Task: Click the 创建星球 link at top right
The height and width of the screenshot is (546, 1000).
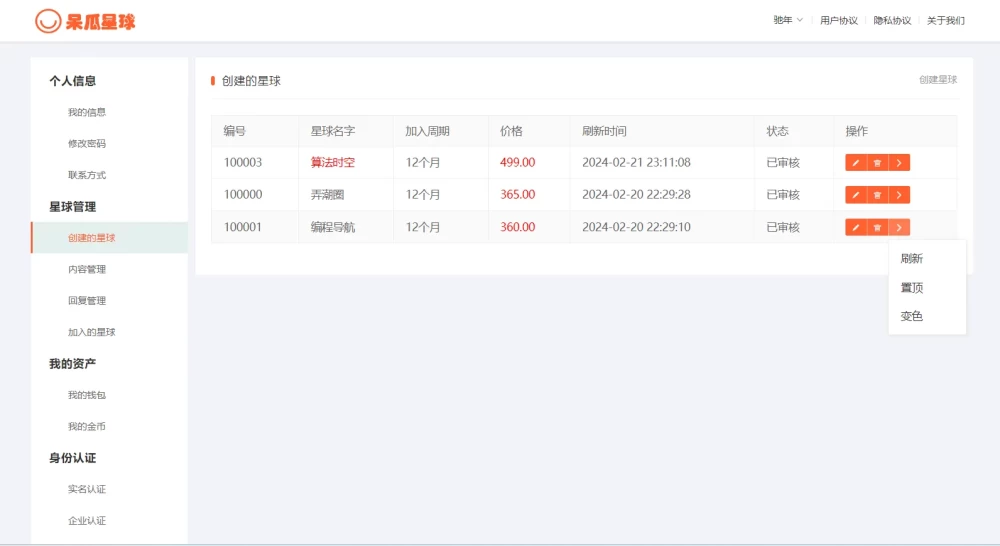Action: coord(937,80)
